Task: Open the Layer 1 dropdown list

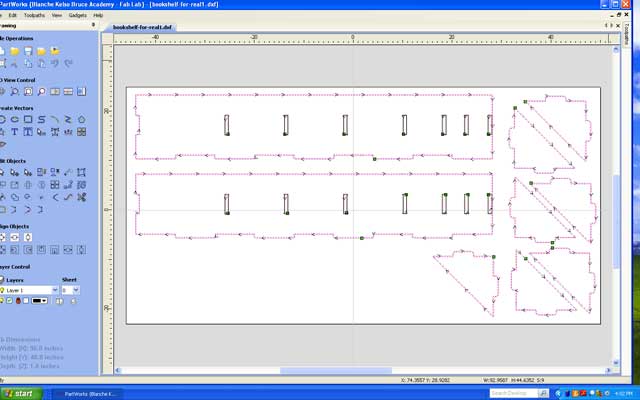Action: [55, 290]
